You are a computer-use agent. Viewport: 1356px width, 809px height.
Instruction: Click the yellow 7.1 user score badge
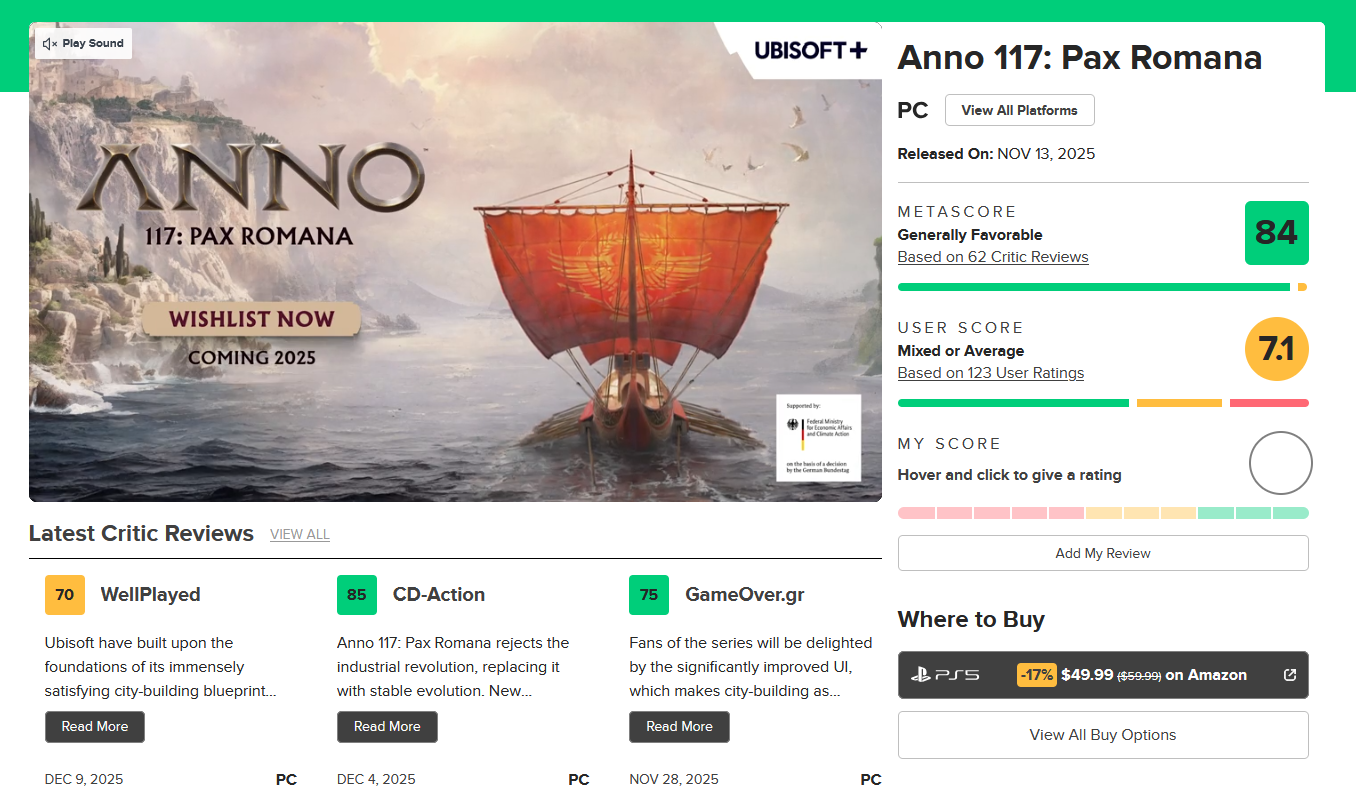point(1276,349)
